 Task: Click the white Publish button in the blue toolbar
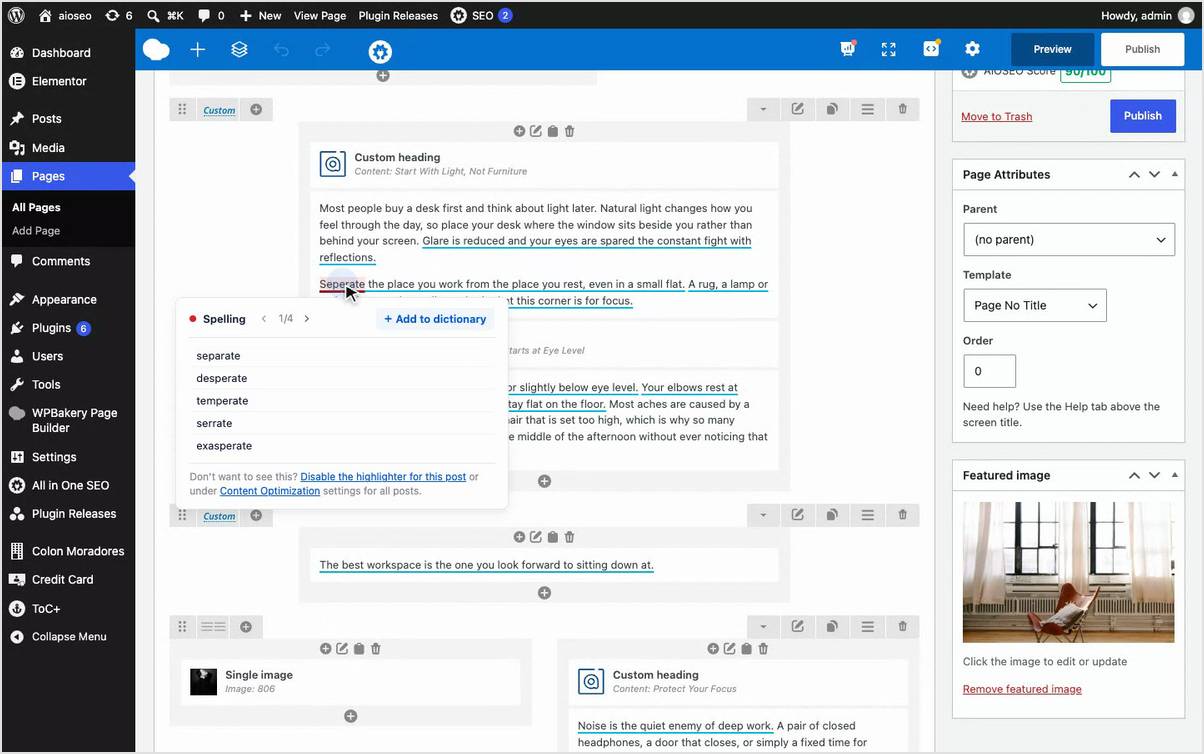(x=1142, y=49)
